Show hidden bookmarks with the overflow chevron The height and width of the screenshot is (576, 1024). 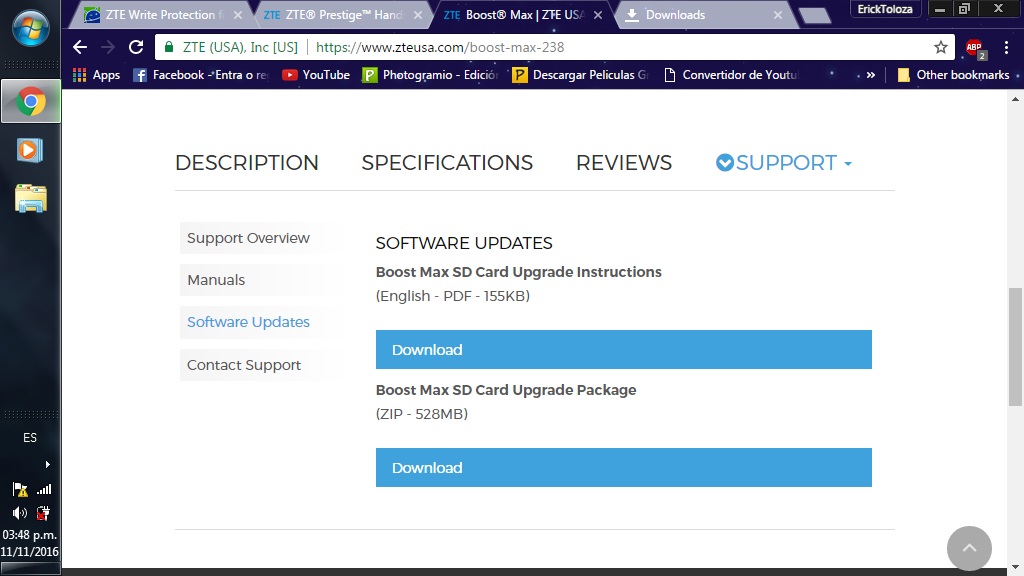click(870, 75)
